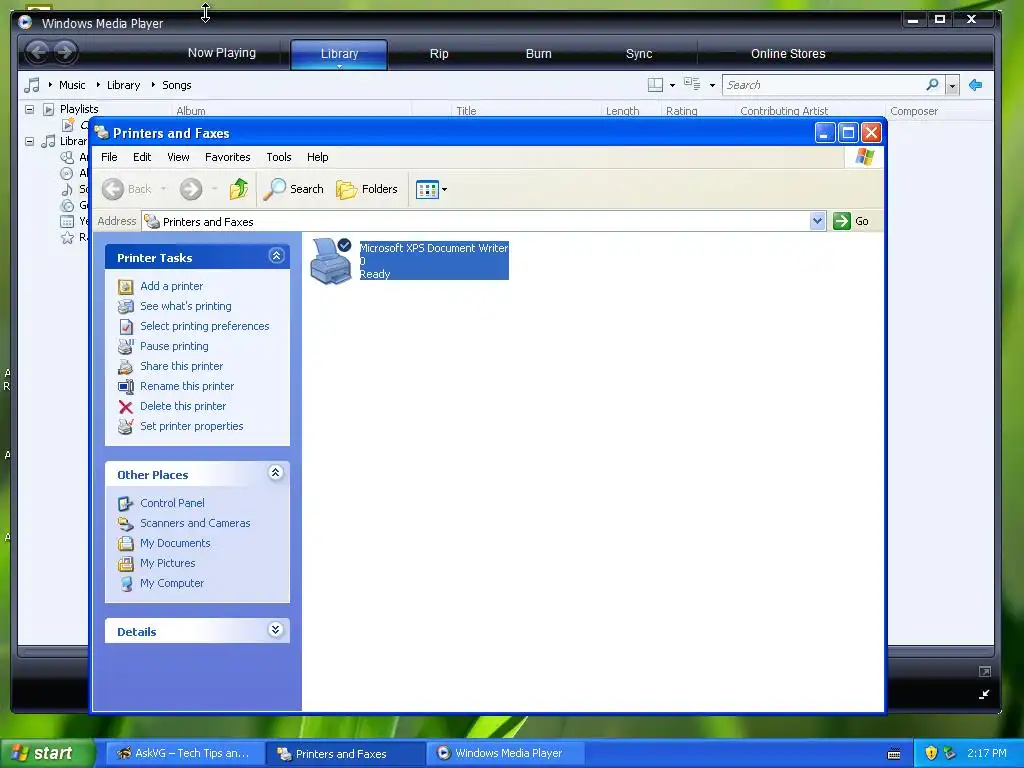Click the Scanners and Cameras icon
Screen dimensions: 1024x768
125,524
